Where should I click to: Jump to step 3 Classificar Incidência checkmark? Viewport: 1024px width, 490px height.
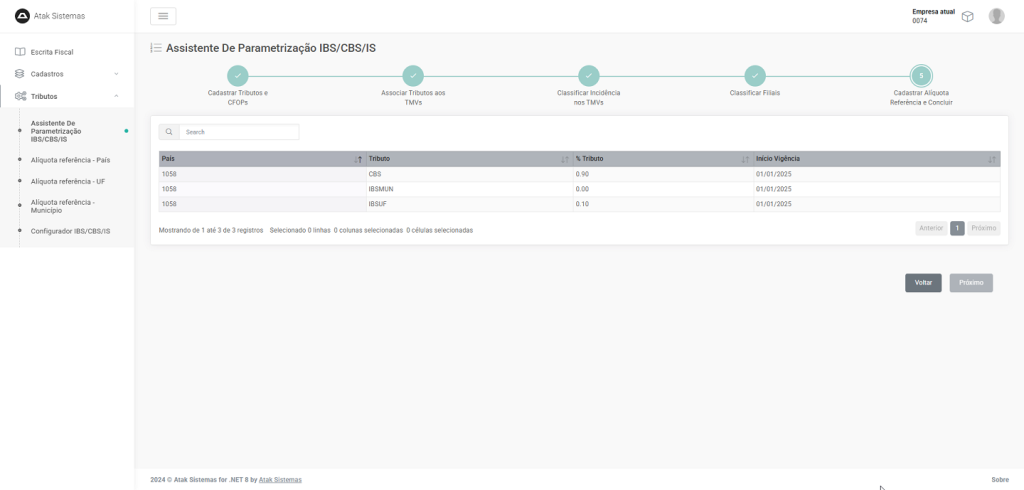589,76
